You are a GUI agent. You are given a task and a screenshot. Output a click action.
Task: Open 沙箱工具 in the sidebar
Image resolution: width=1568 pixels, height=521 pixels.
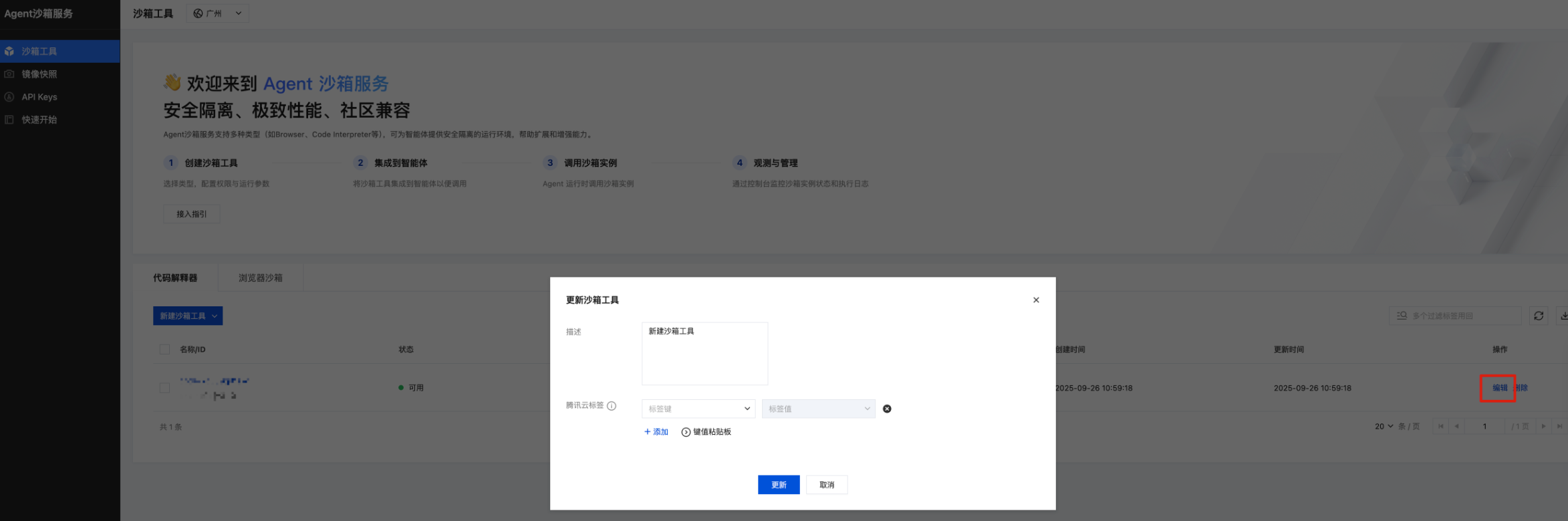coord(60,51)
